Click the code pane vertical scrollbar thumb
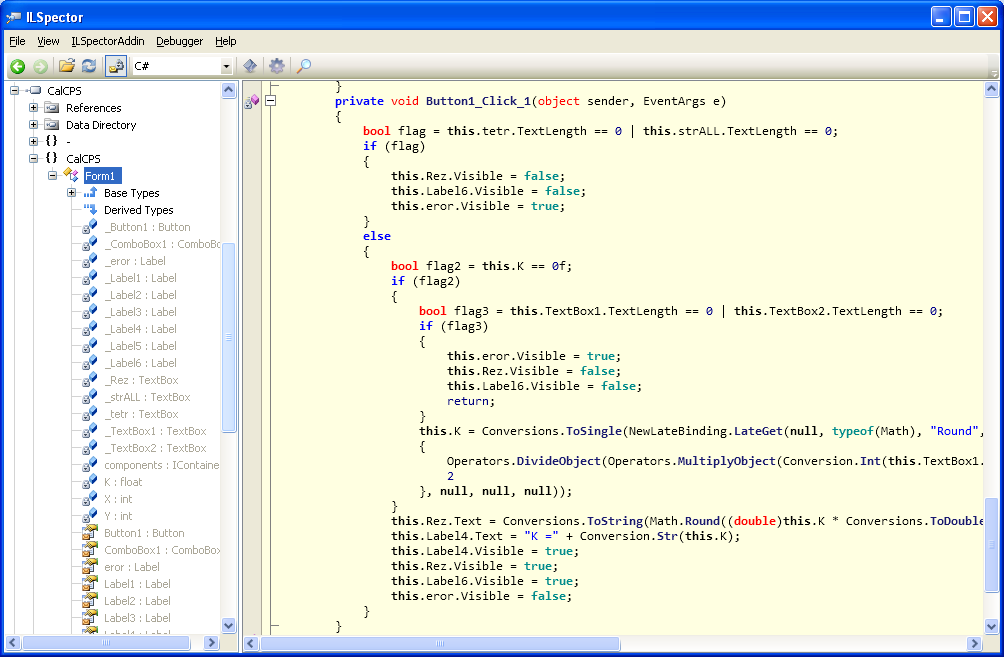This screenshot has width=1004, height=657. coord(991,545)
